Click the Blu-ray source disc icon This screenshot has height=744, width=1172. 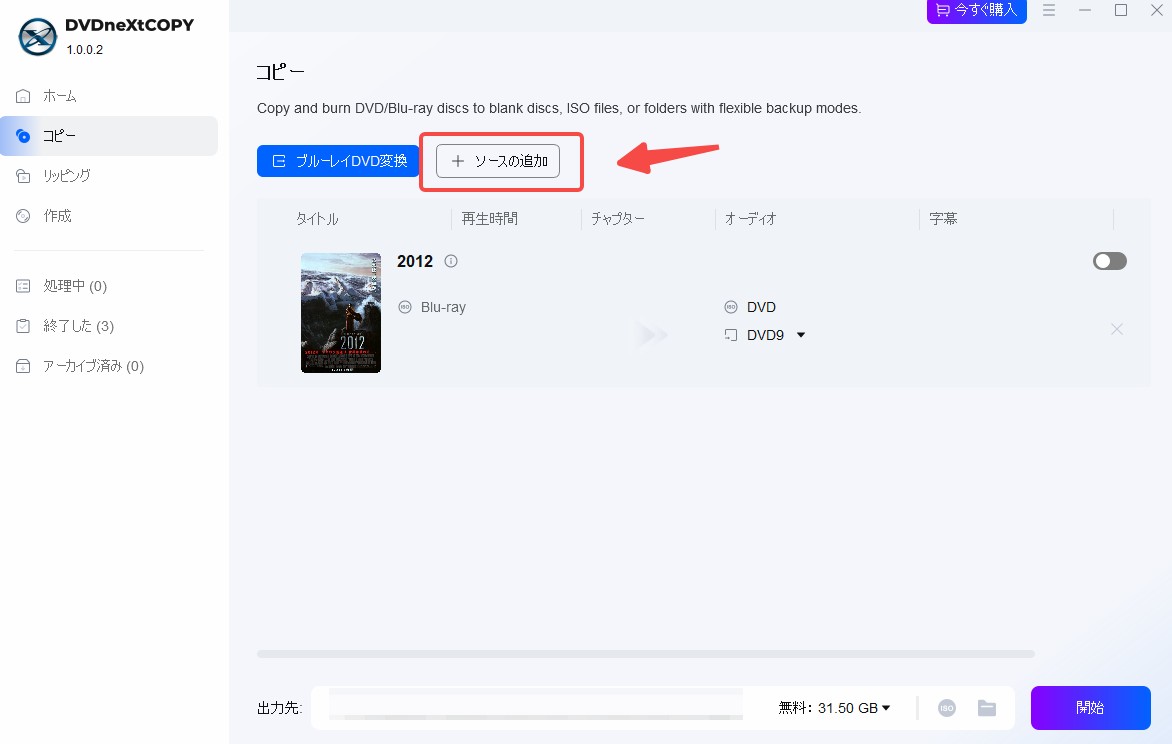[x=405, y=307]
